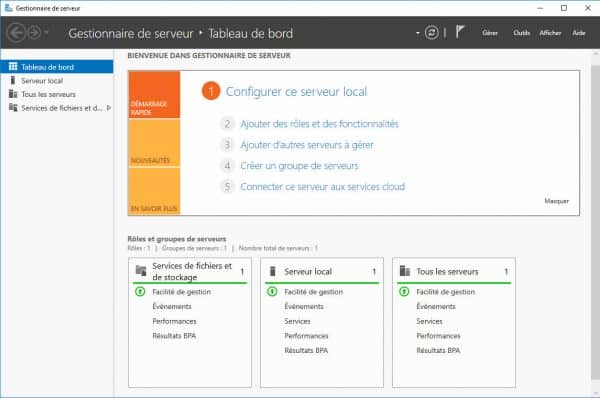Click the step 2 number circle
This screenshot has height=398, width=600.
tap(227, 124)
